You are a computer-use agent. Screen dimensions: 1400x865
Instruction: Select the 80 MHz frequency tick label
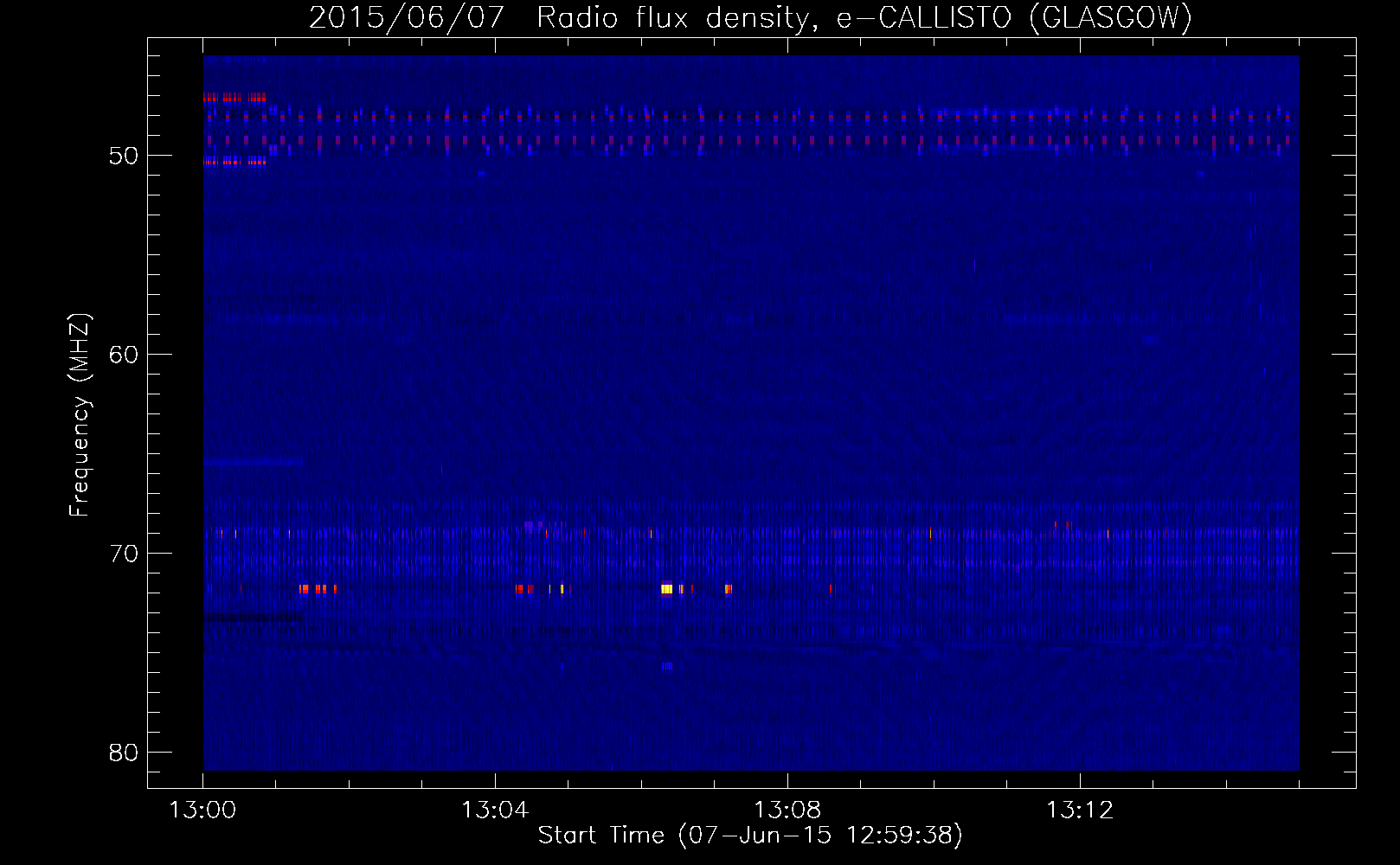click(x=124, y=753)
